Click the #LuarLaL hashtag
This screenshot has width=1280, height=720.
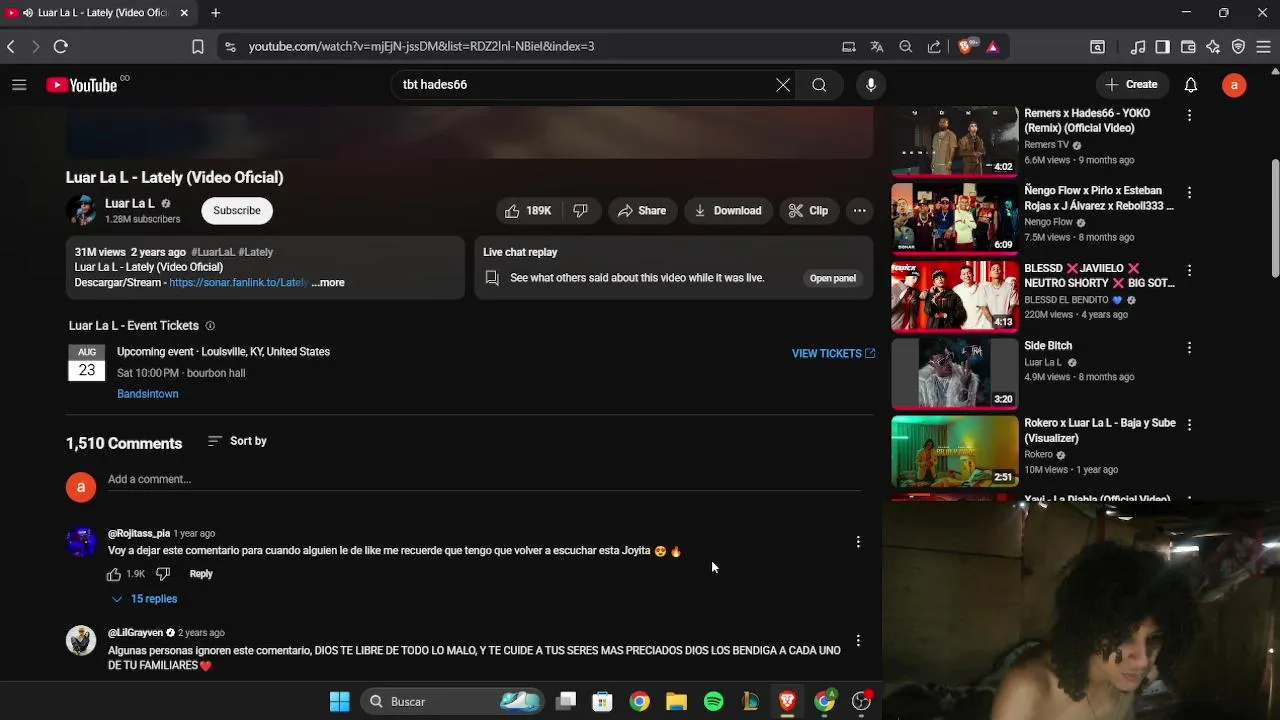(213, 252)
